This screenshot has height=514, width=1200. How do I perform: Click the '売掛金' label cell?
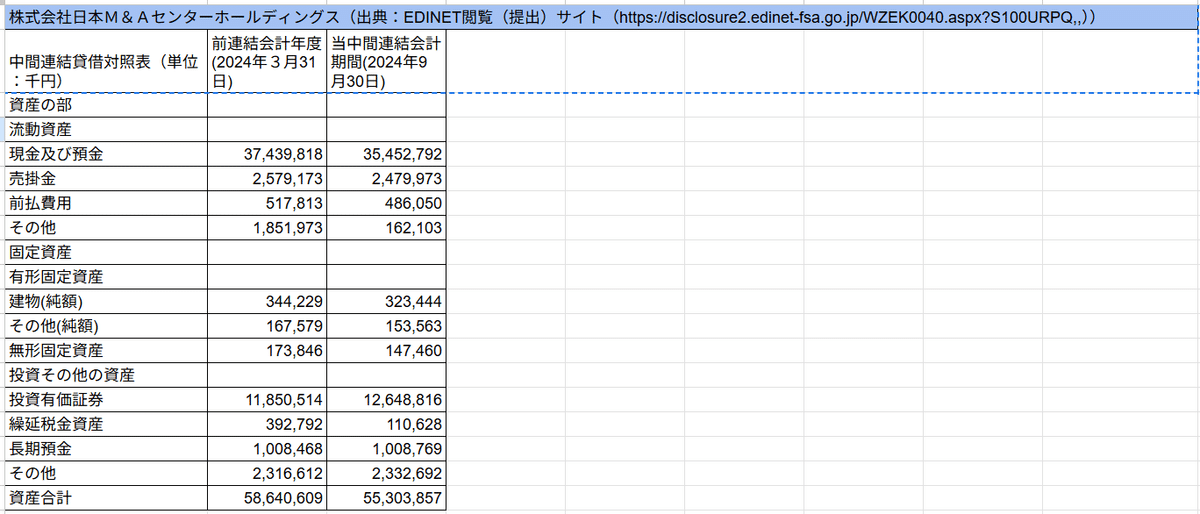coord(106,179)
